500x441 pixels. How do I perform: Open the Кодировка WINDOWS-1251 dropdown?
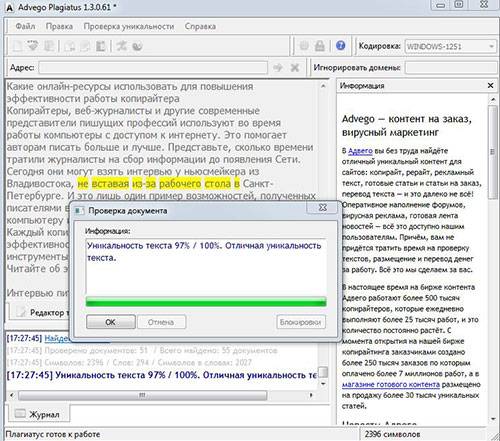(450, 46)
